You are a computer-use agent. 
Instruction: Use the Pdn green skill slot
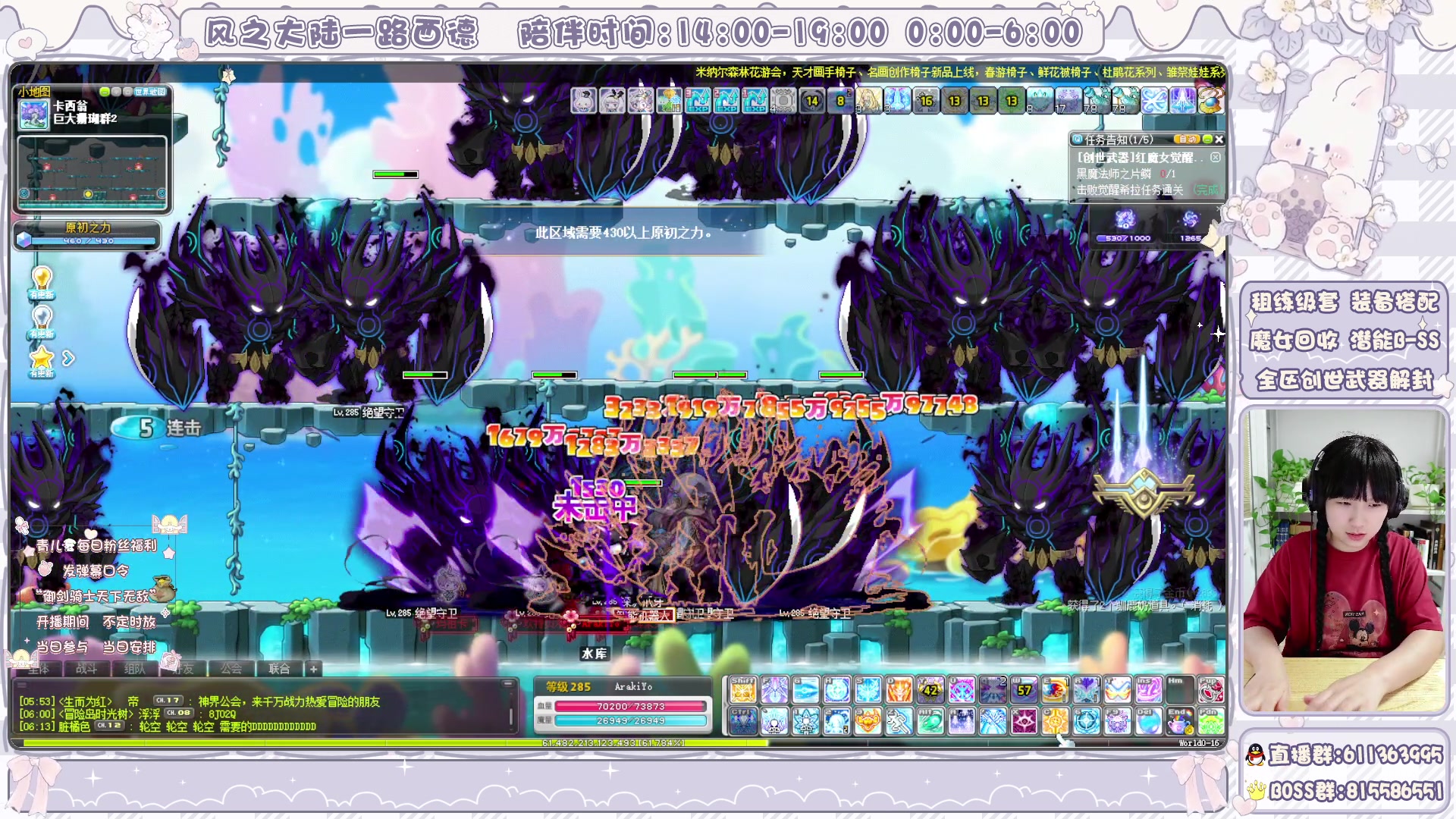click(x=1210, y=721)
